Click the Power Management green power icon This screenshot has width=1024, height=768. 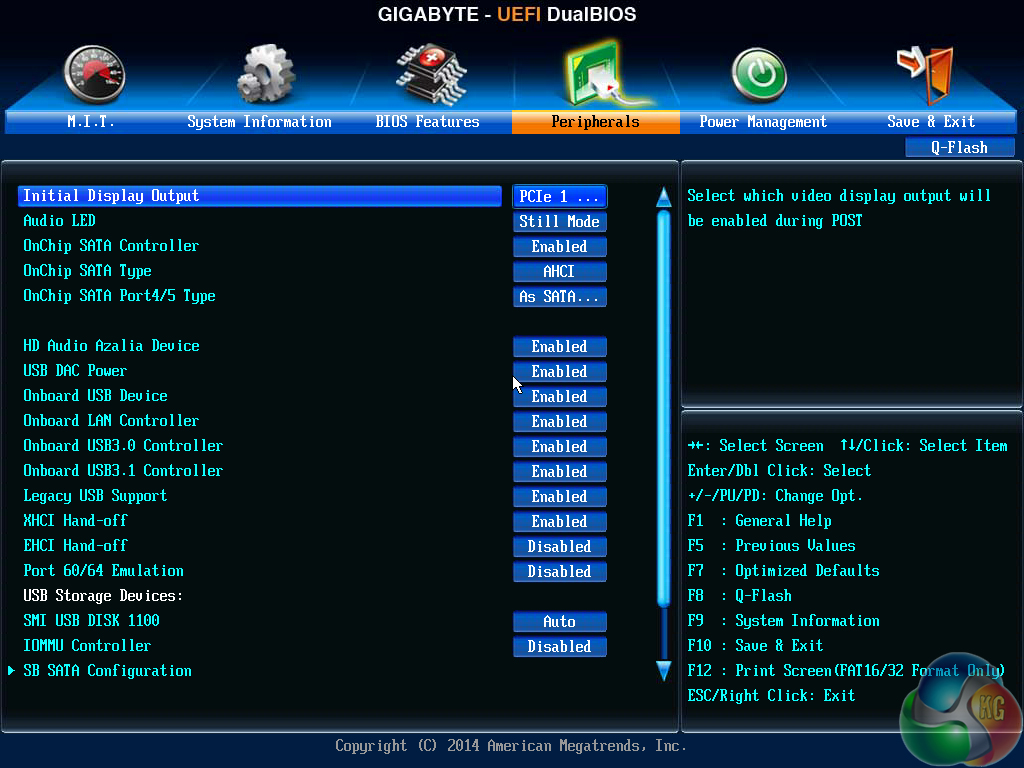[x=759, y=76]
